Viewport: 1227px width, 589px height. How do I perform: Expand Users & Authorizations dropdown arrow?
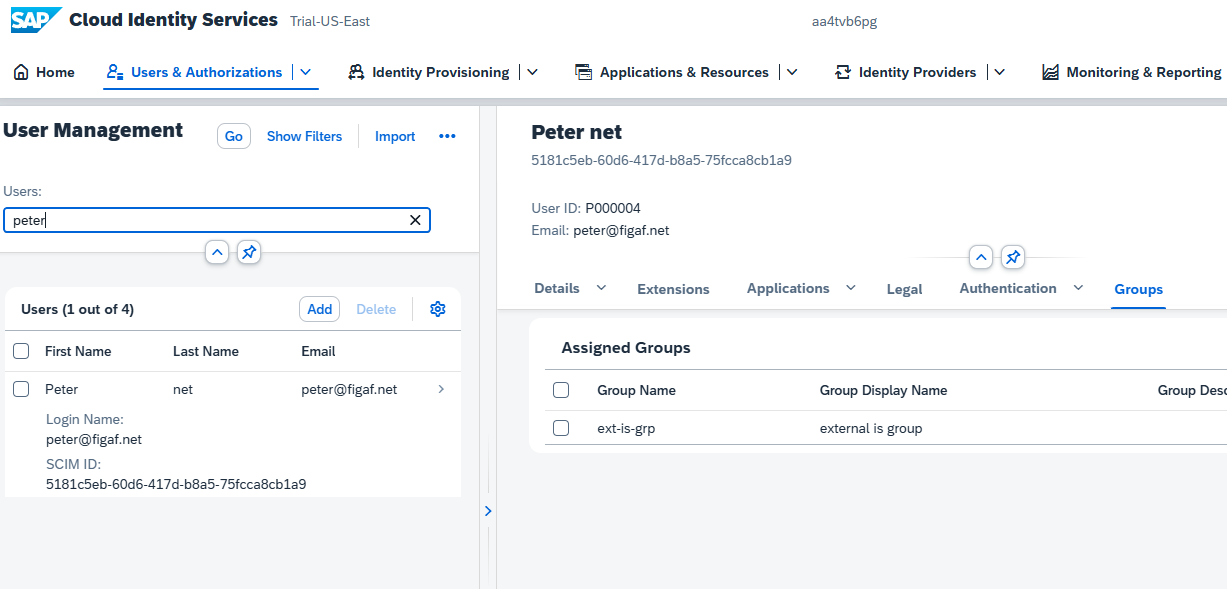(x=306, y=72)
